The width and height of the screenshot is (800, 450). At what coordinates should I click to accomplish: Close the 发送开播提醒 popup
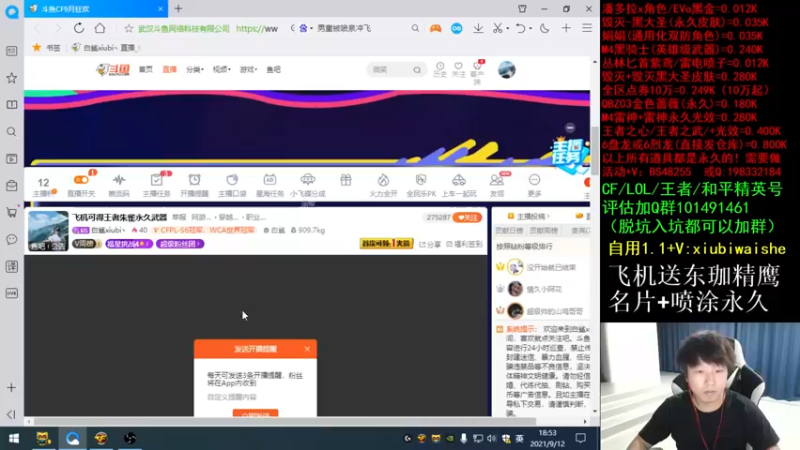[x=307, y=349]
